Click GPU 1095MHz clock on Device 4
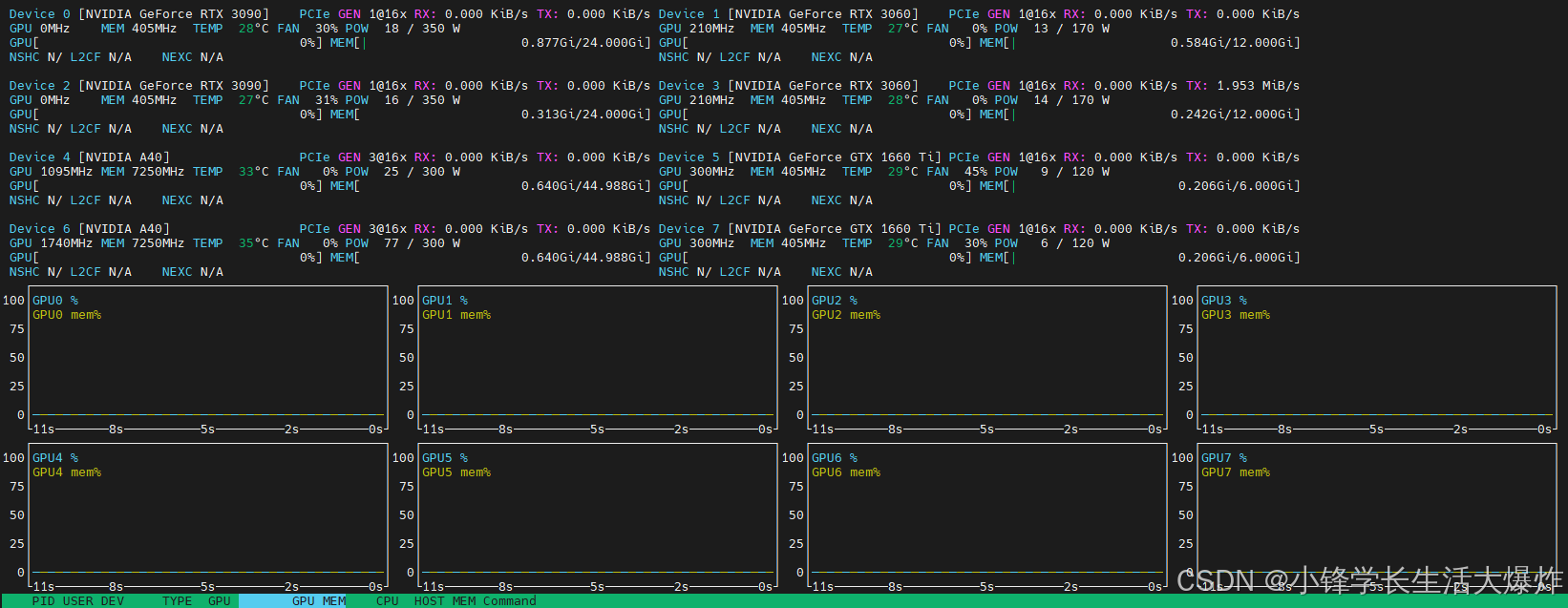The width and height of the screenshot is (1568, 608). 51,172
